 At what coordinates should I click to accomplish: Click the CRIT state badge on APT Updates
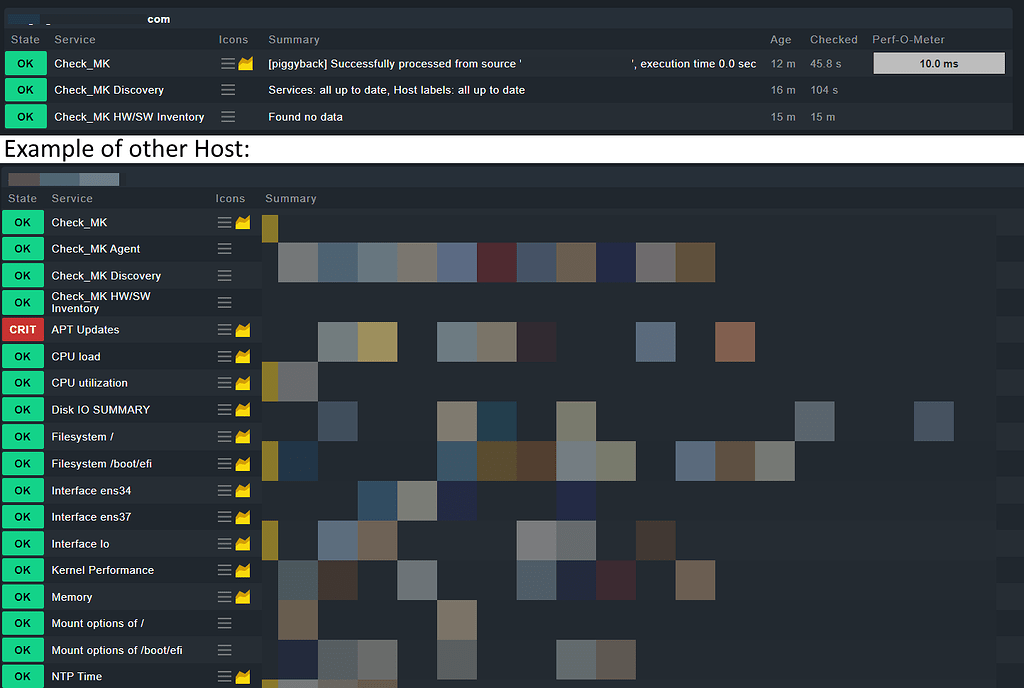click(x=22, y=329)
